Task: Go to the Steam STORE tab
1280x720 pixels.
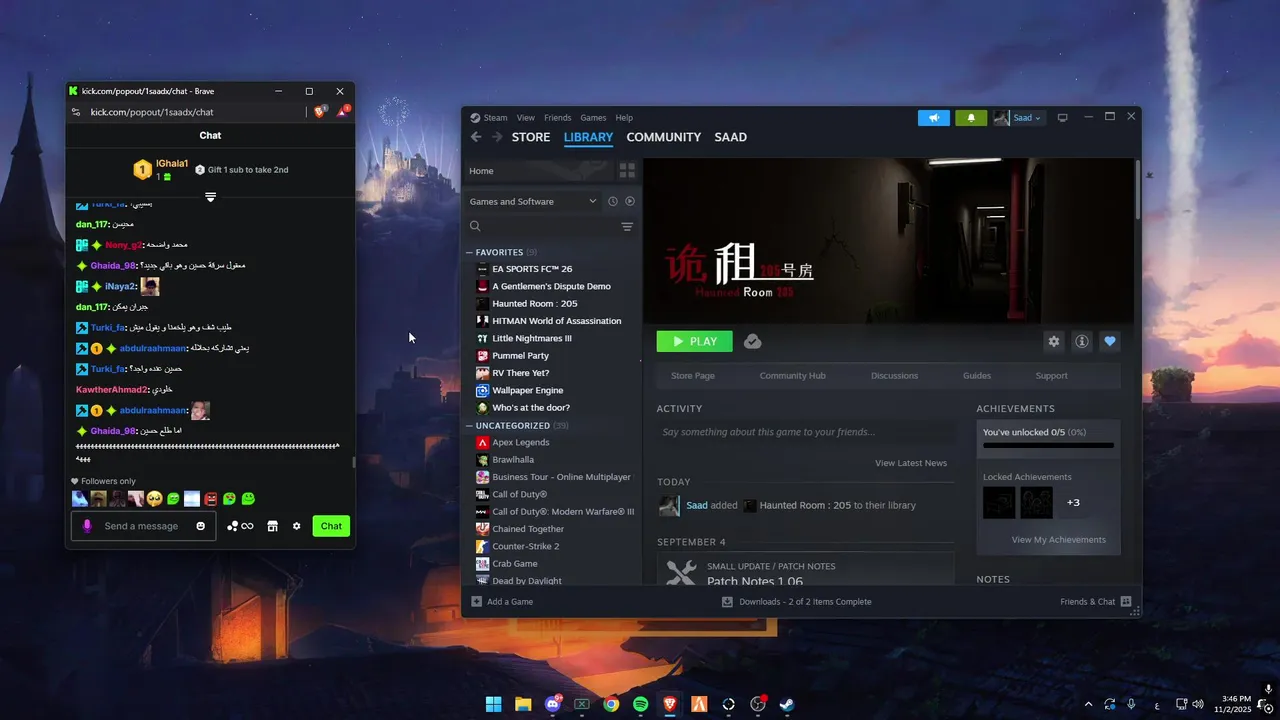Action: coord(531,137)
